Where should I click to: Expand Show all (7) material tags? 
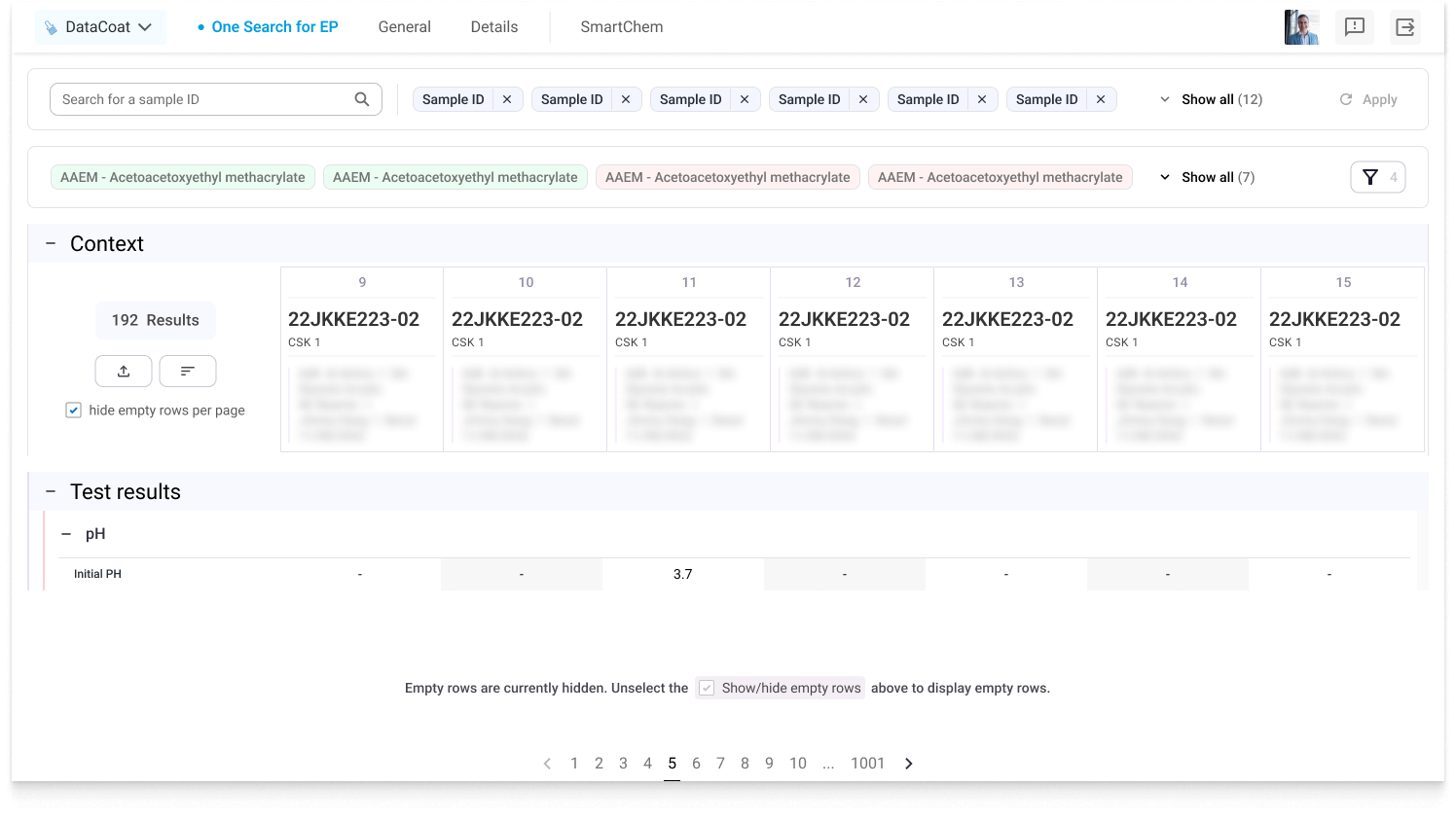[1207, 177]
